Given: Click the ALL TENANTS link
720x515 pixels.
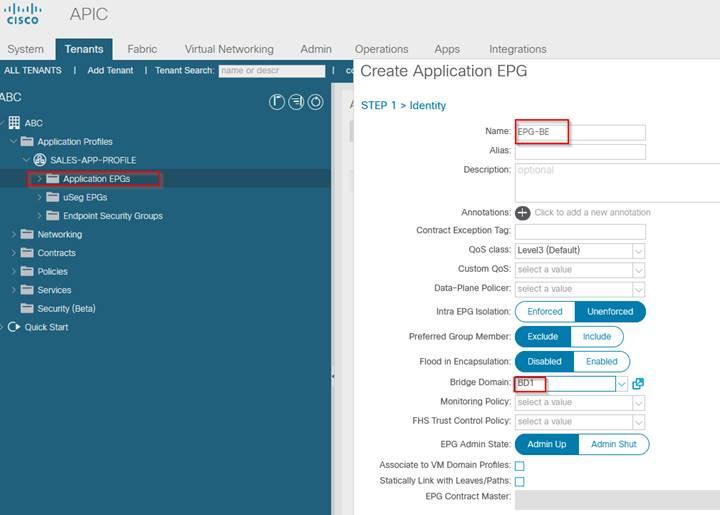Looking at the screenshot, I should [x=33, y=70].
